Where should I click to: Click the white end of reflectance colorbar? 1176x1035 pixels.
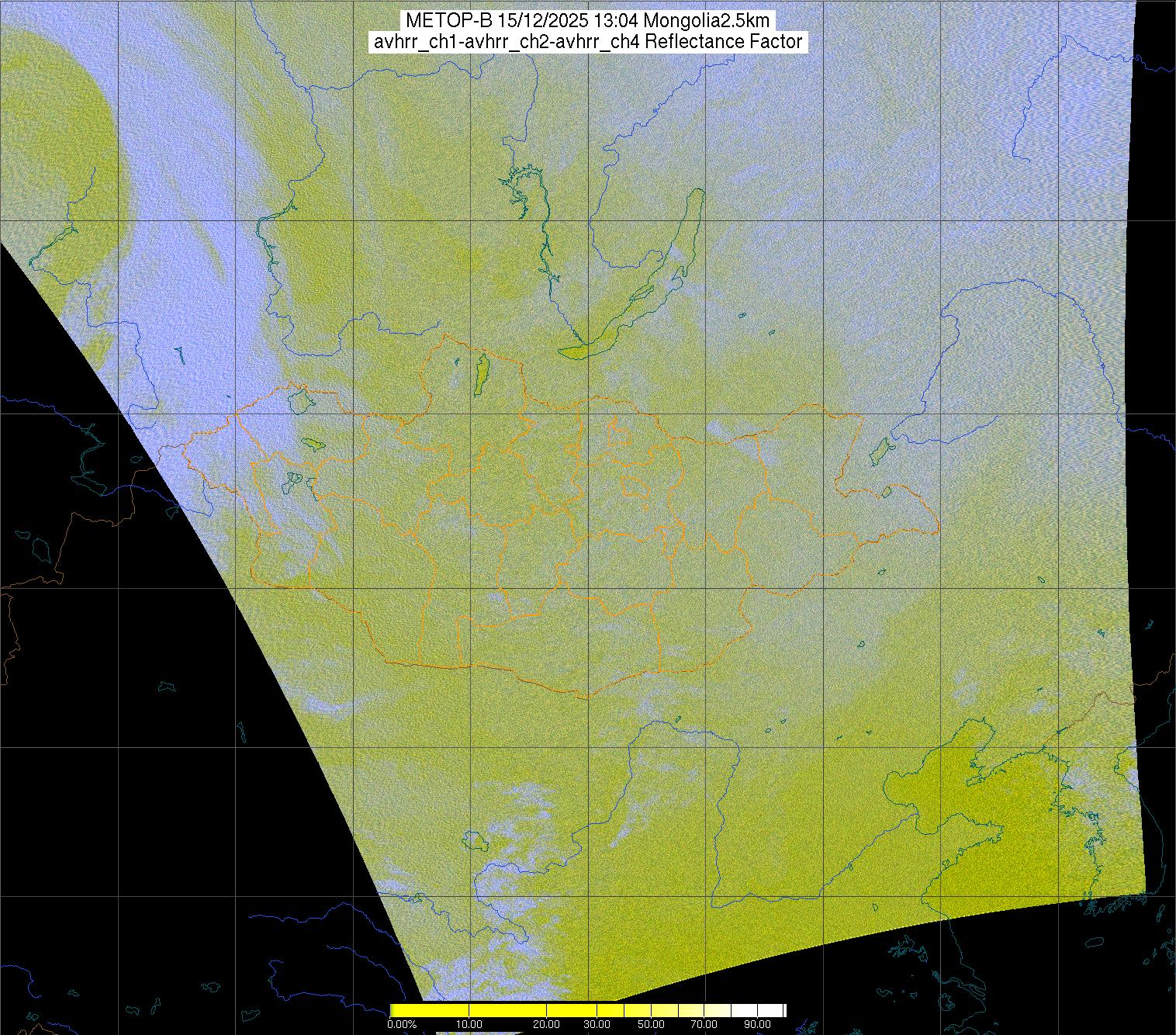776,1010
